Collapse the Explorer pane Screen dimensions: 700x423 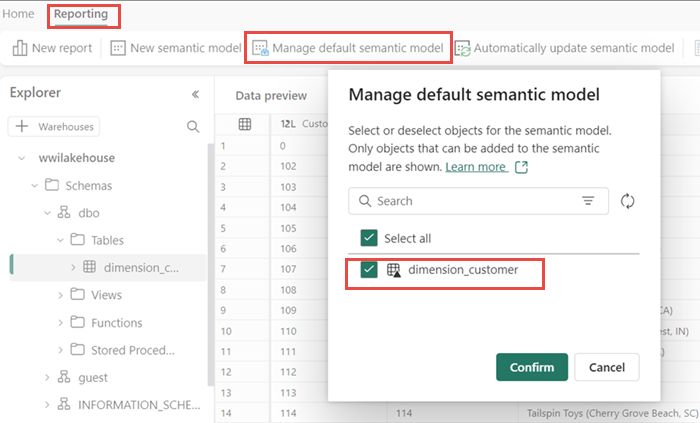point(195,93)
